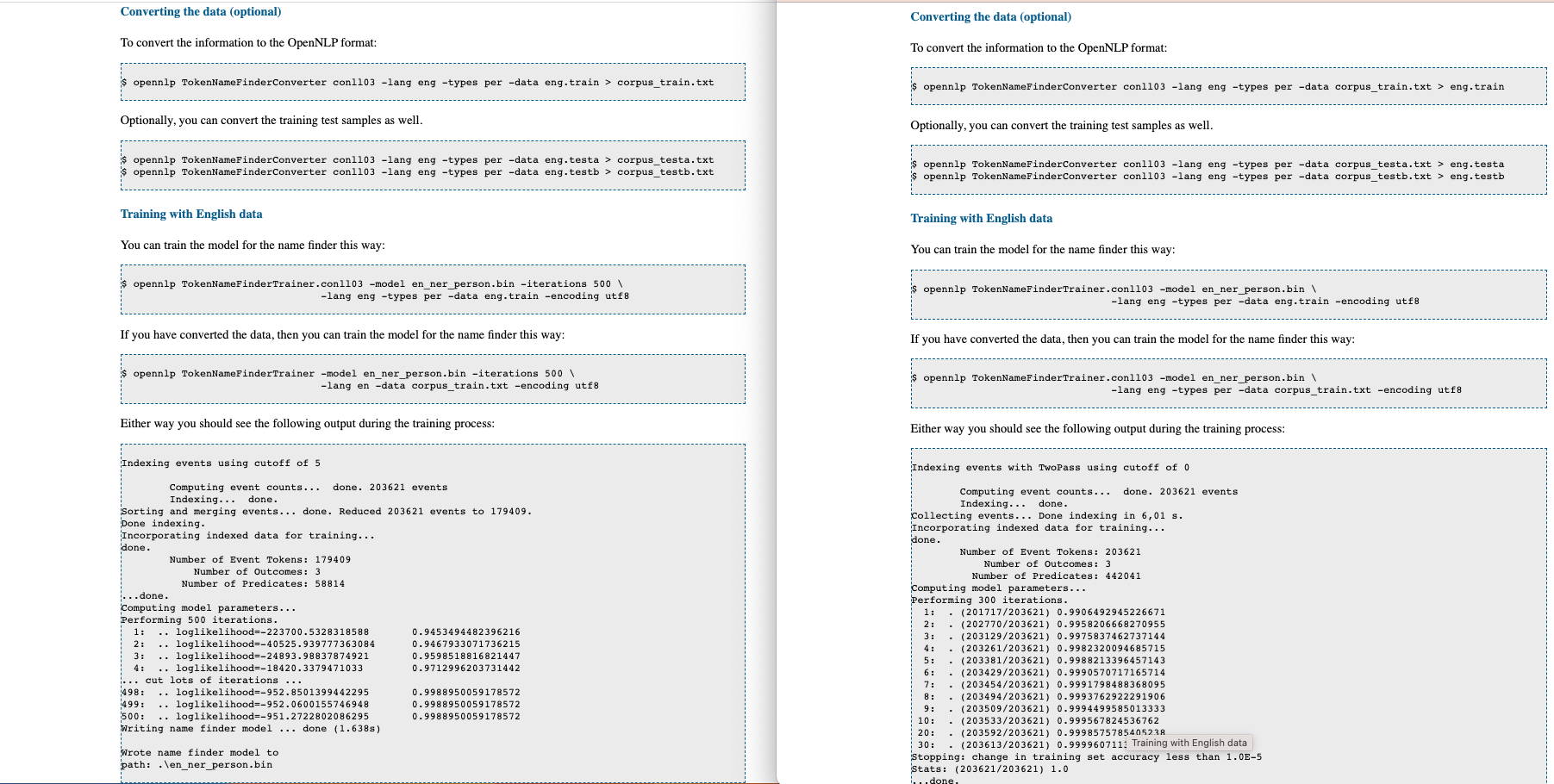1554x784 pixels.
Task: Click right page line "Stopping: change in training set accuracy less than 1.0E-5"
Action: [x=1087, y=757]
